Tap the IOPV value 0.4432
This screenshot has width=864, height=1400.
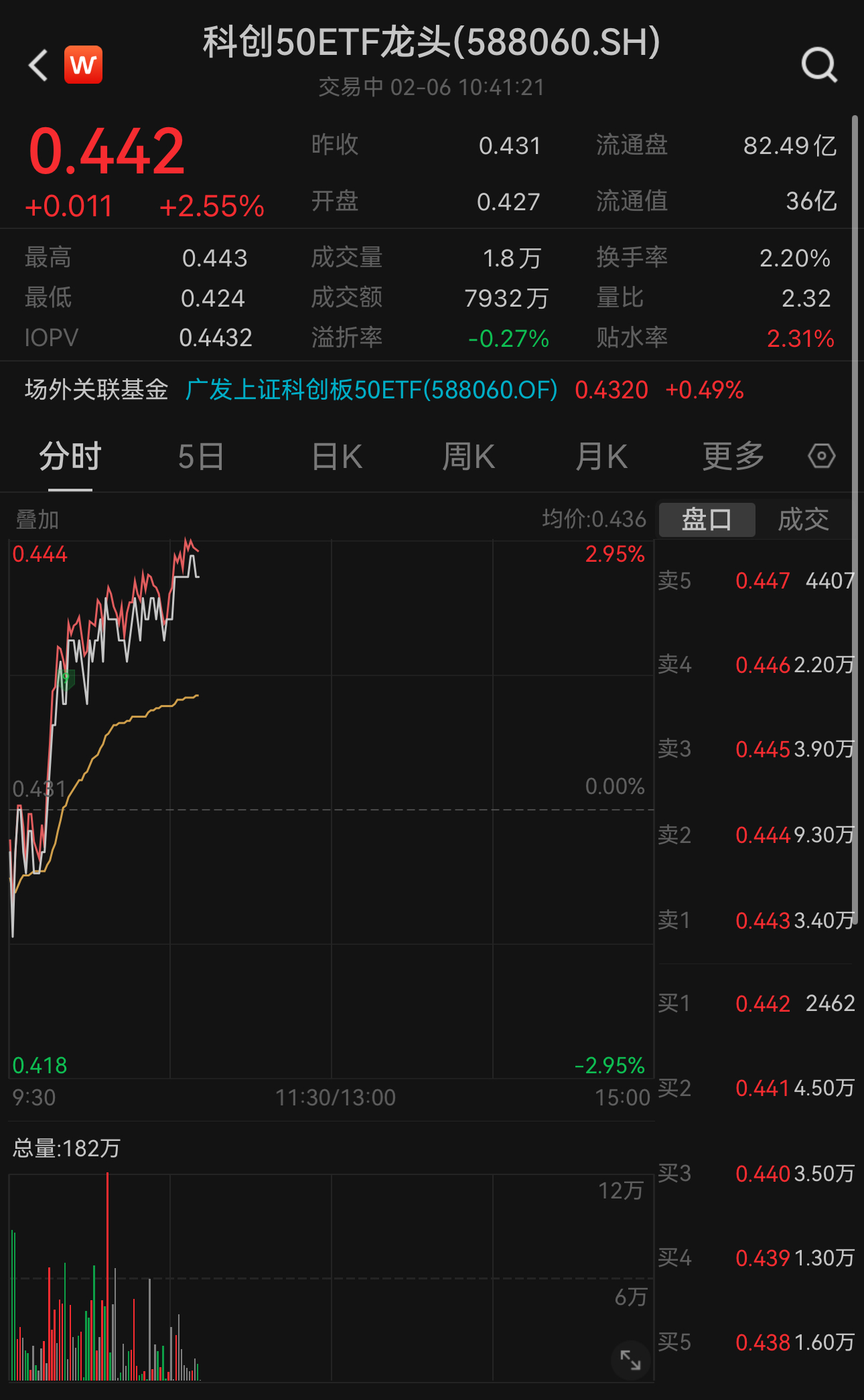216,338
